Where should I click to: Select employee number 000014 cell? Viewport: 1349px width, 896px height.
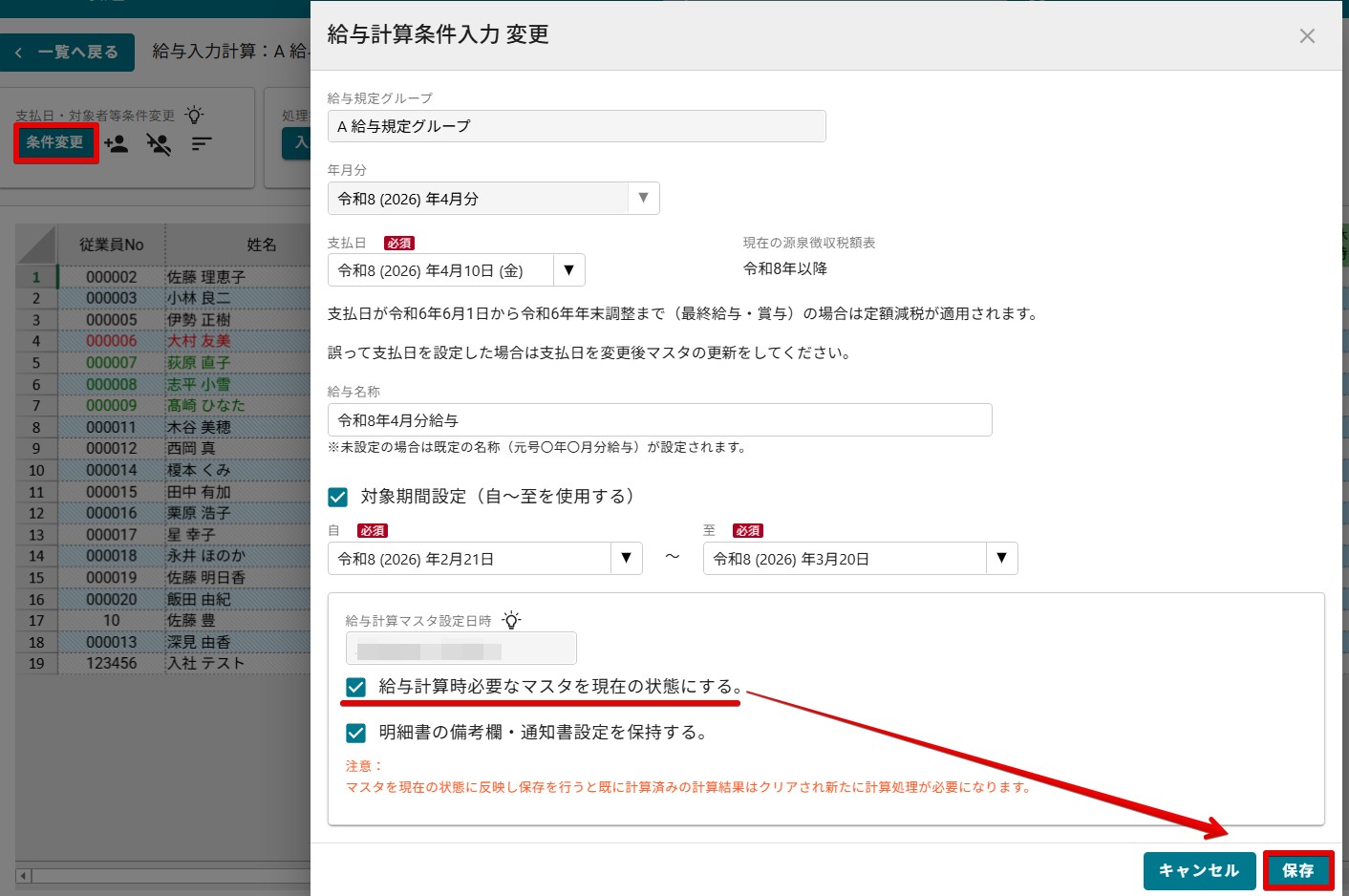point(112,470)
